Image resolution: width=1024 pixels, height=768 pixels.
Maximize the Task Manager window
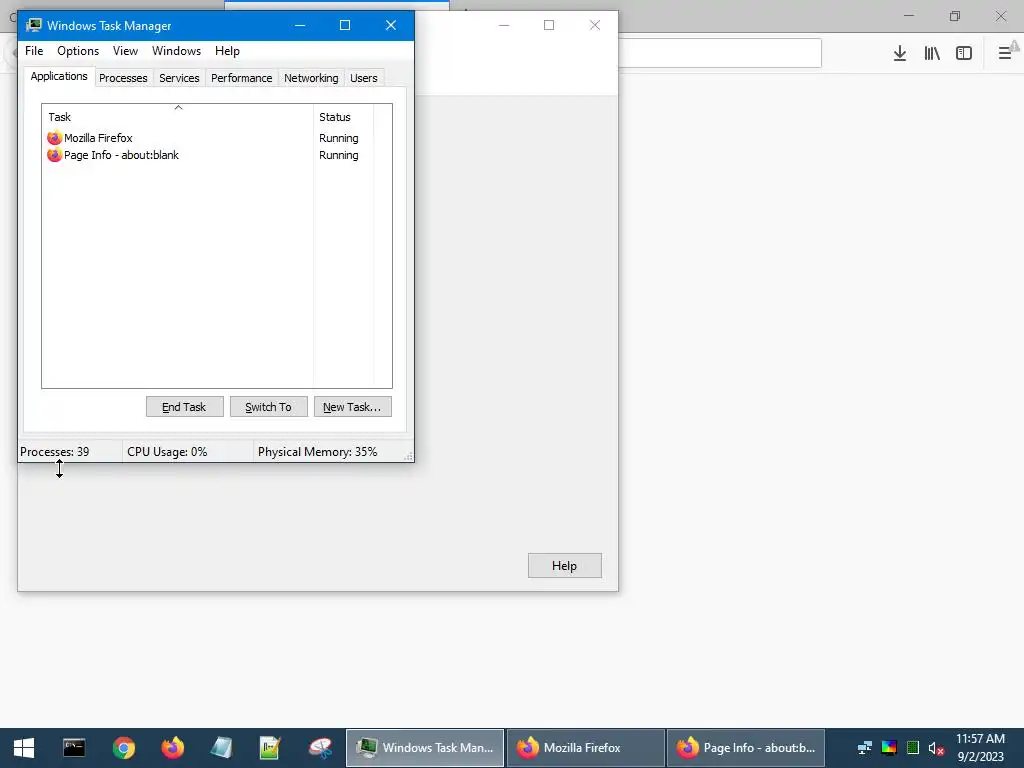point(345,25)
